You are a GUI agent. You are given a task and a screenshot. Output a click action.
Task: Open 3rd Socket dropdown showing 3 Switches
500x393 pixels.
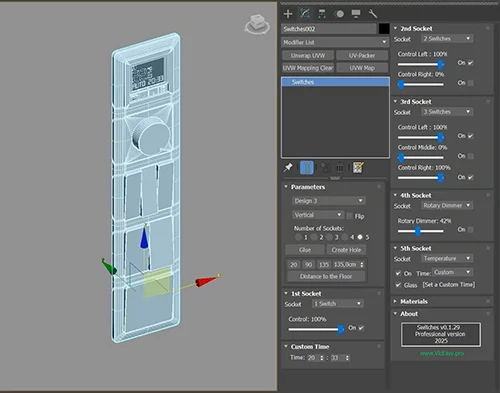(447, 112)
